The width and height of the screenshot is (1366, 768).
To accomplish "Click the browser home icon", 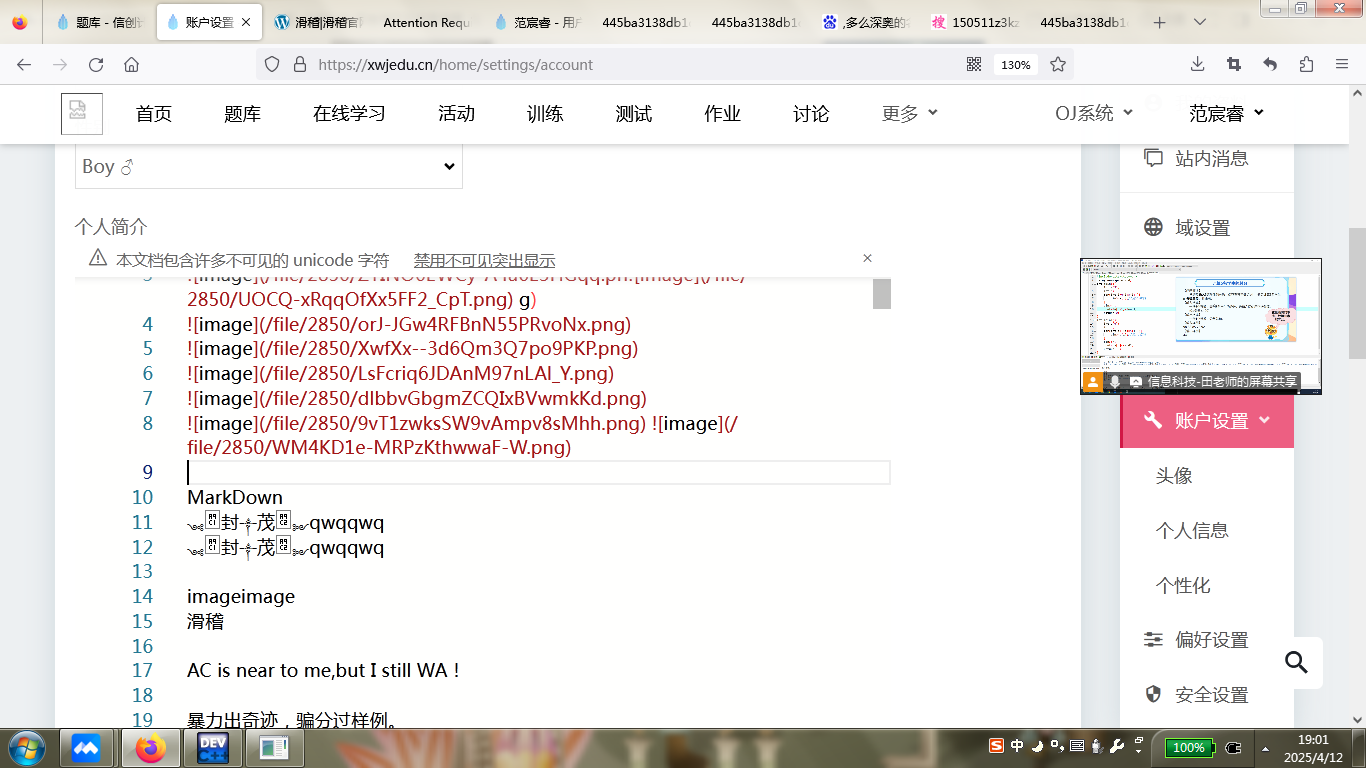I will point(131,64).
